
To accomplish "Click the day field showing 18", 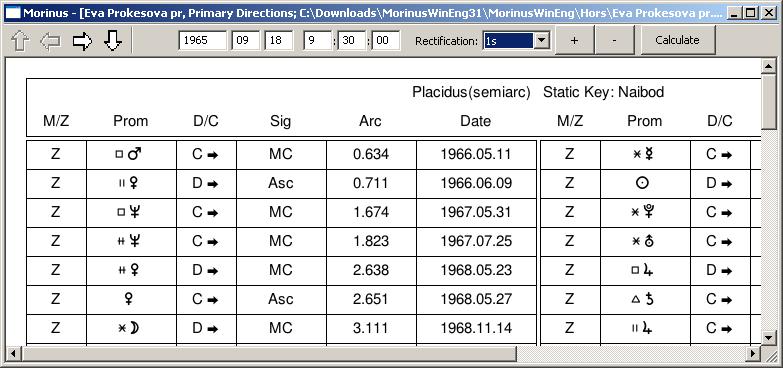I will (278, 41).
